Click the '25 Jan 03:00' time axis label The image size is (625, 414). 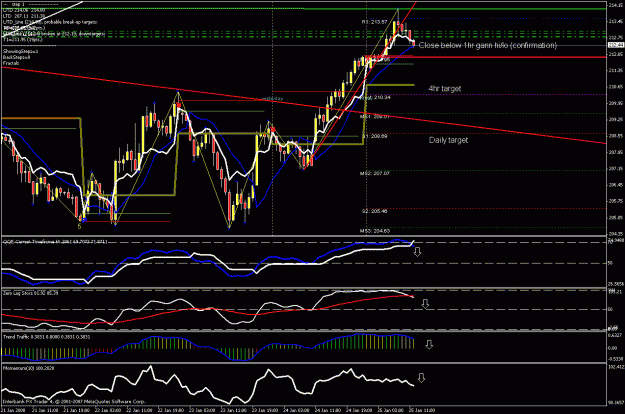389,410
